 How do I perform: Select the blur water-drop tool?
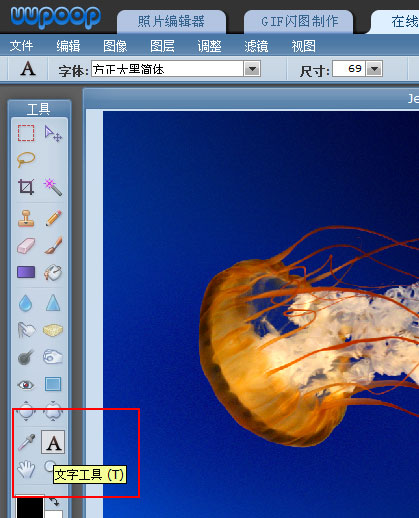(x=26, y=304)
